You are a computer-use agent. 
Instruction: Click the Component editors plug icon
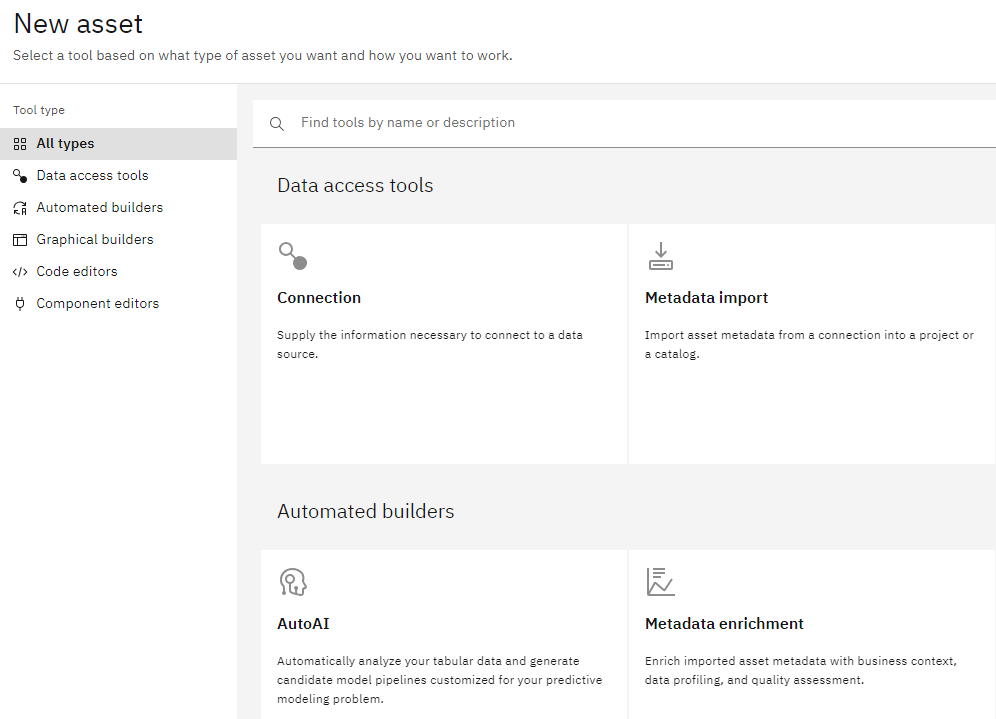19,304
